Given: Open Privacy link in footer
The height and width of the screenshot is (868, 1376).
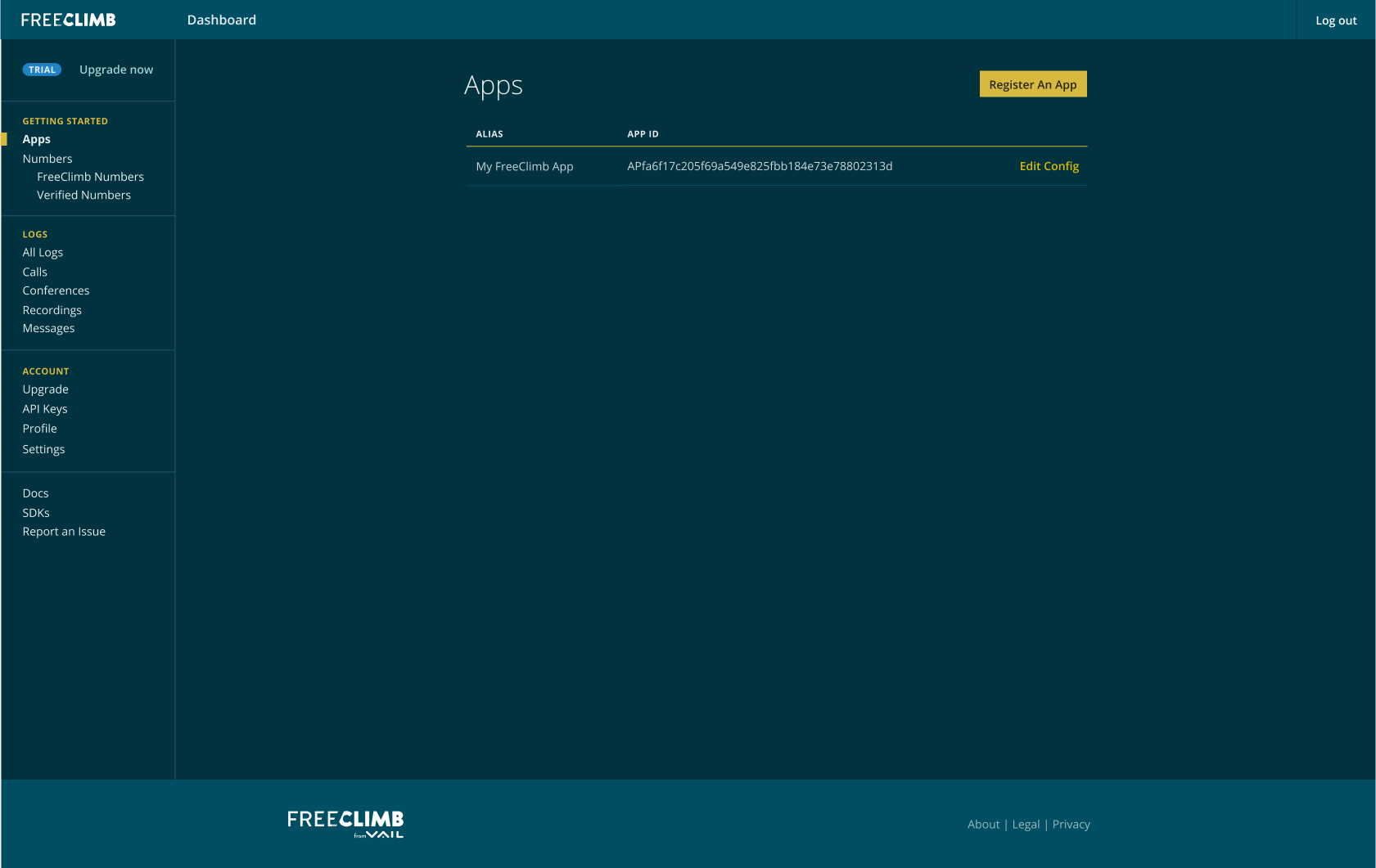Looking at the screenshot, I should pos(1071,825).
